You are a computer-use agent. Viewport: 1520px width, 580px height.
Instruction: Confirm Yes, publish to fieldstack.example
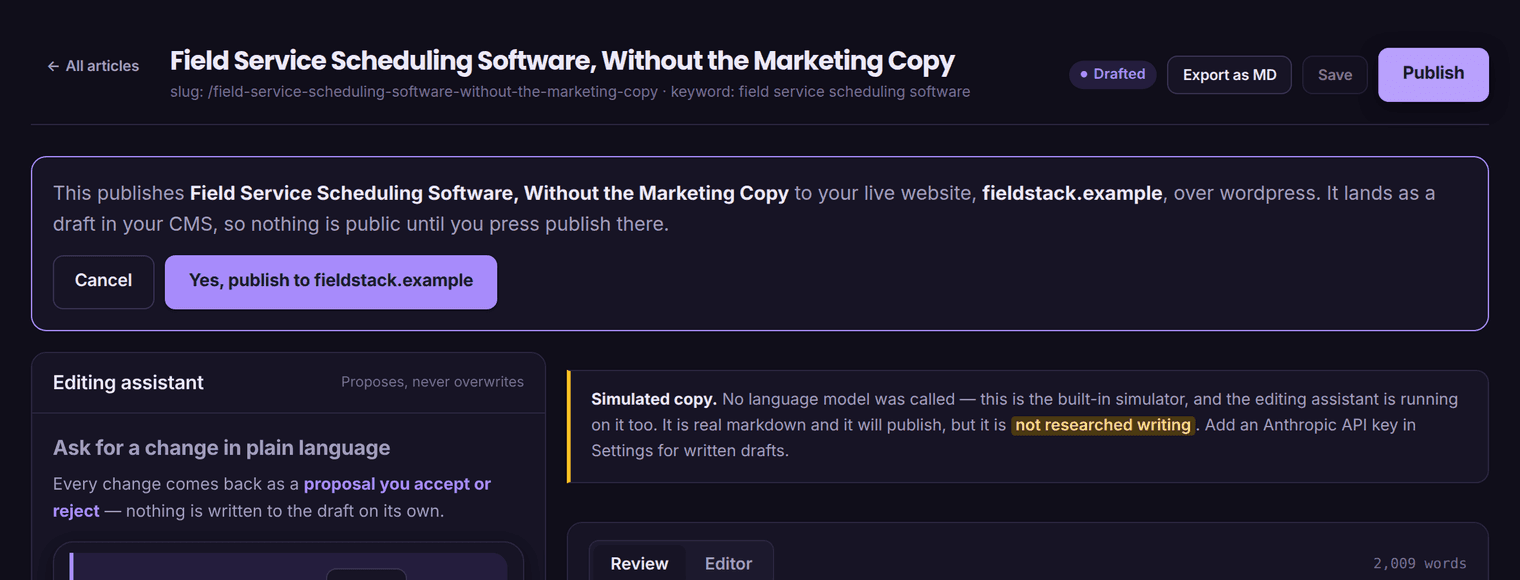(x=331, y=281)
